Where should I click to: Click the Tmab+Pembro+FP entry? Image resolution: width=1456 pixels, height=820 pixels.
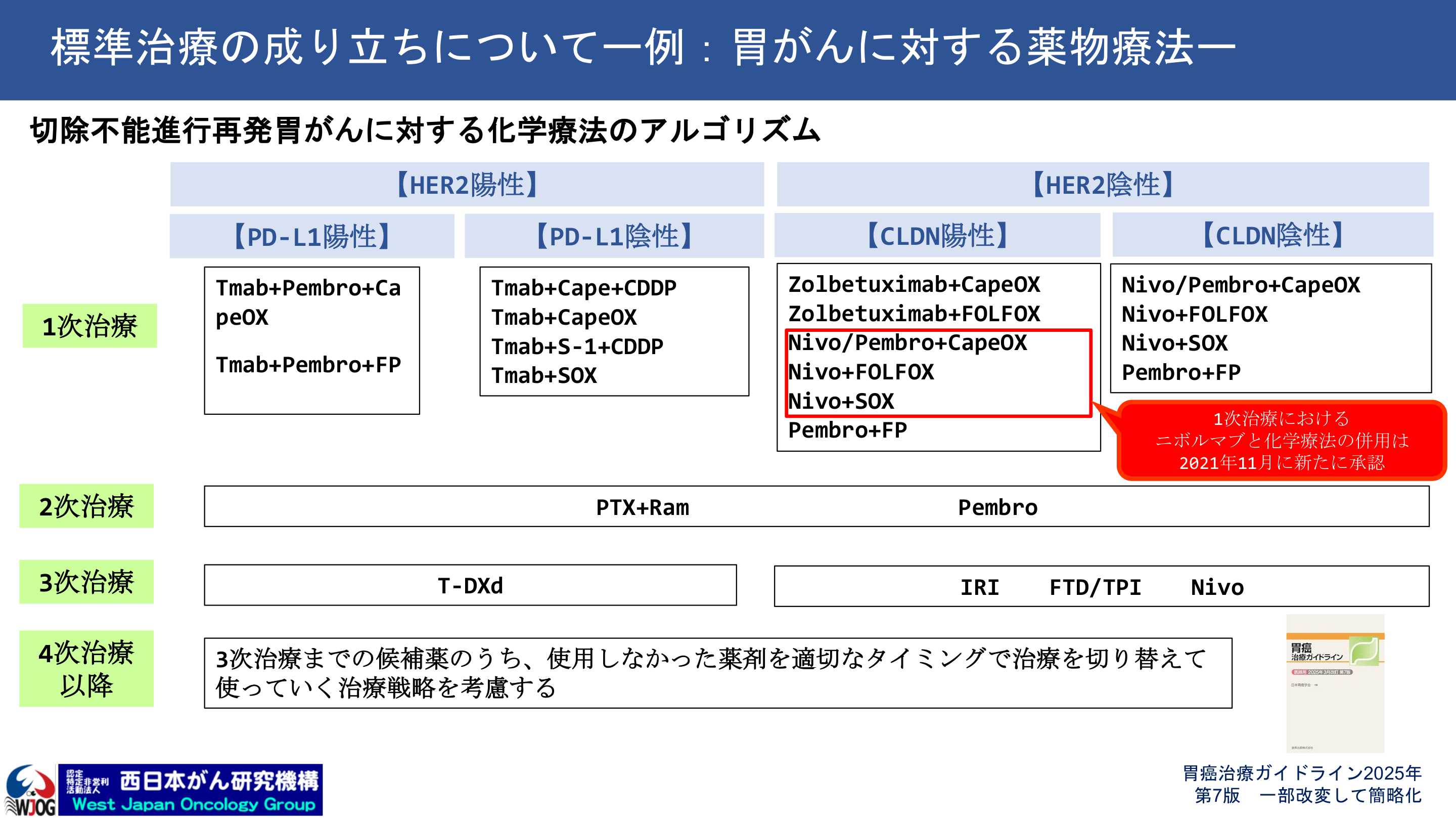[308, 365]
